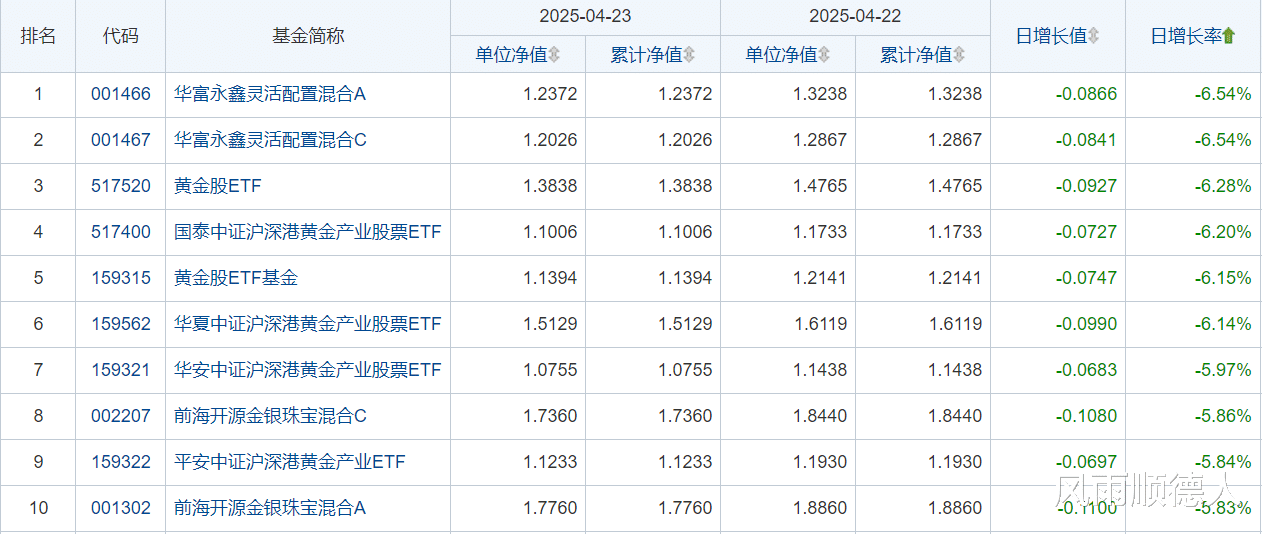Open 华富永鑫灵活配置混合A fund page
The image size is (1262, 534).
pos(270,94)
